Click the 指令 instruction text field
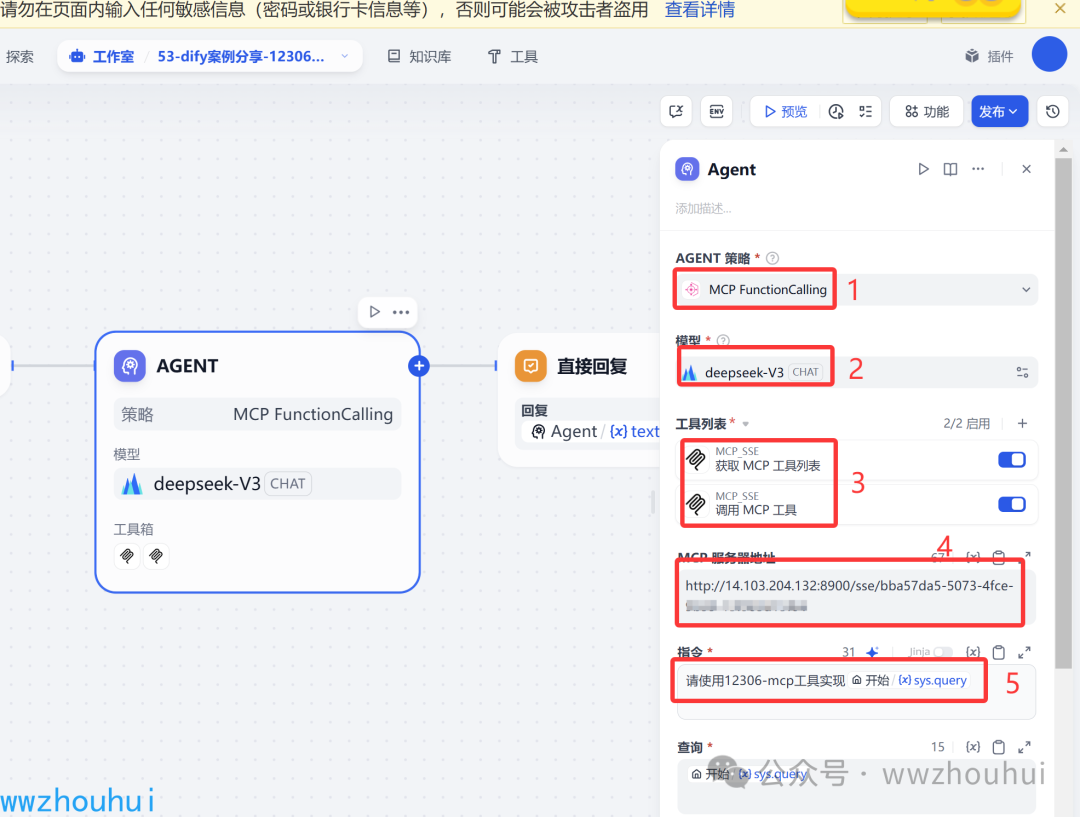 tap(856, 692)
